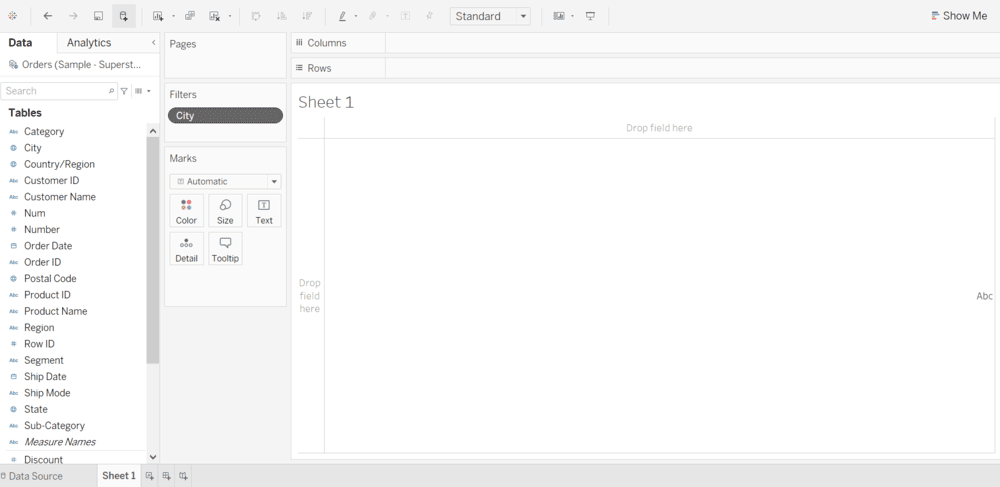The height and width of the screenshot is (487, 1000).
Task: Save the workbook using the Save icon
Action: 98,16
